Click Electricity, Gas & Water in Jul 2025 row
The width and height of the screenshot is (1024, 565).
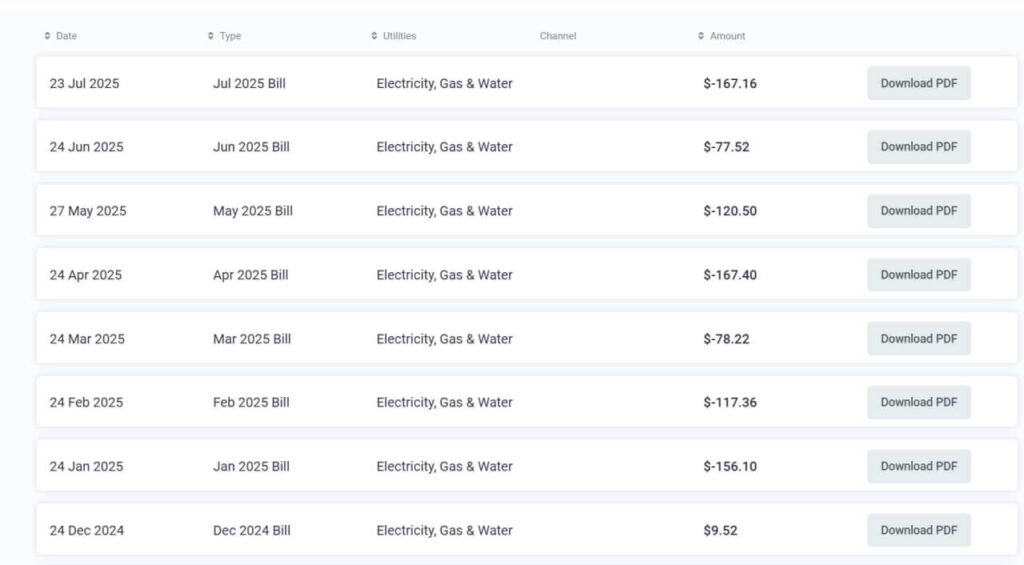(445, 84)
